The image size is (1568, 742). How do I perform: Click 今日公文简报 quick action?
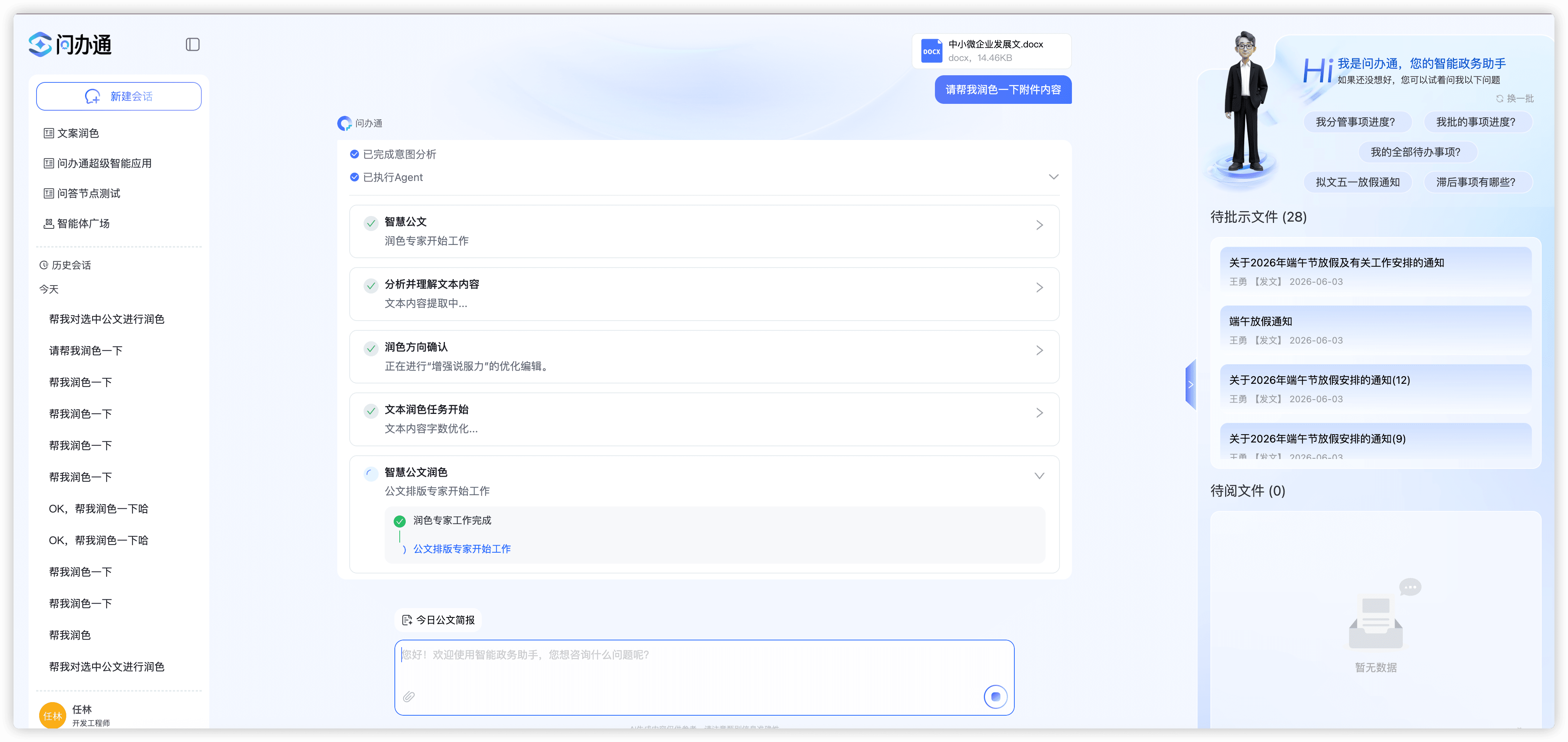tap(438, 620)
